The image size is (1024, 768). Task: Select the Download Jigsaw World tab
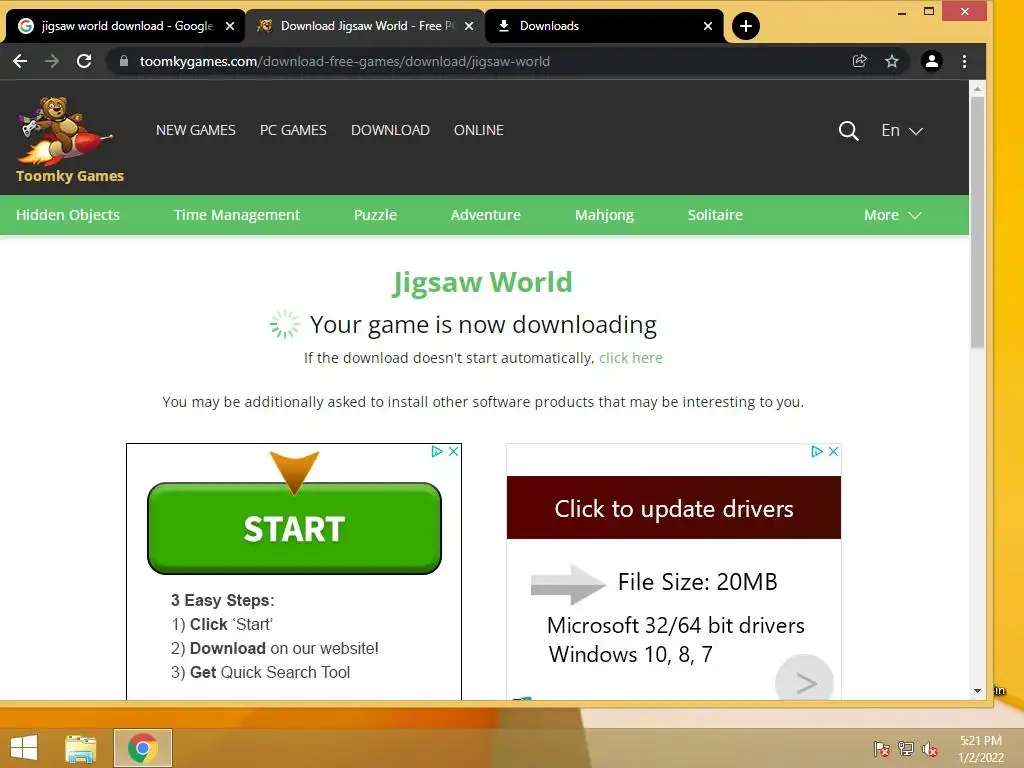[x=365, y=26]
